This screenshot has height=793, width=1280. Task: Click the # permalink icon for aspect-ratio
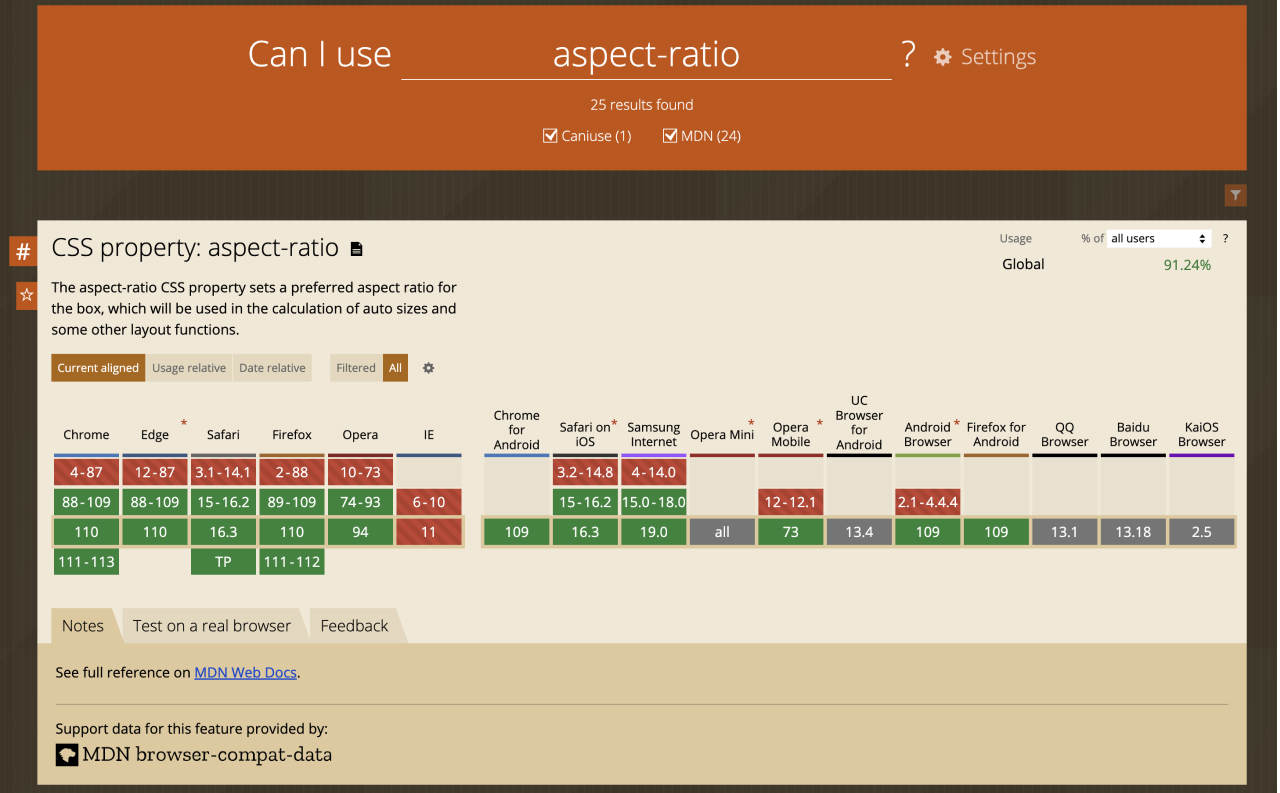pyautogui.click(x=22, y=251)
